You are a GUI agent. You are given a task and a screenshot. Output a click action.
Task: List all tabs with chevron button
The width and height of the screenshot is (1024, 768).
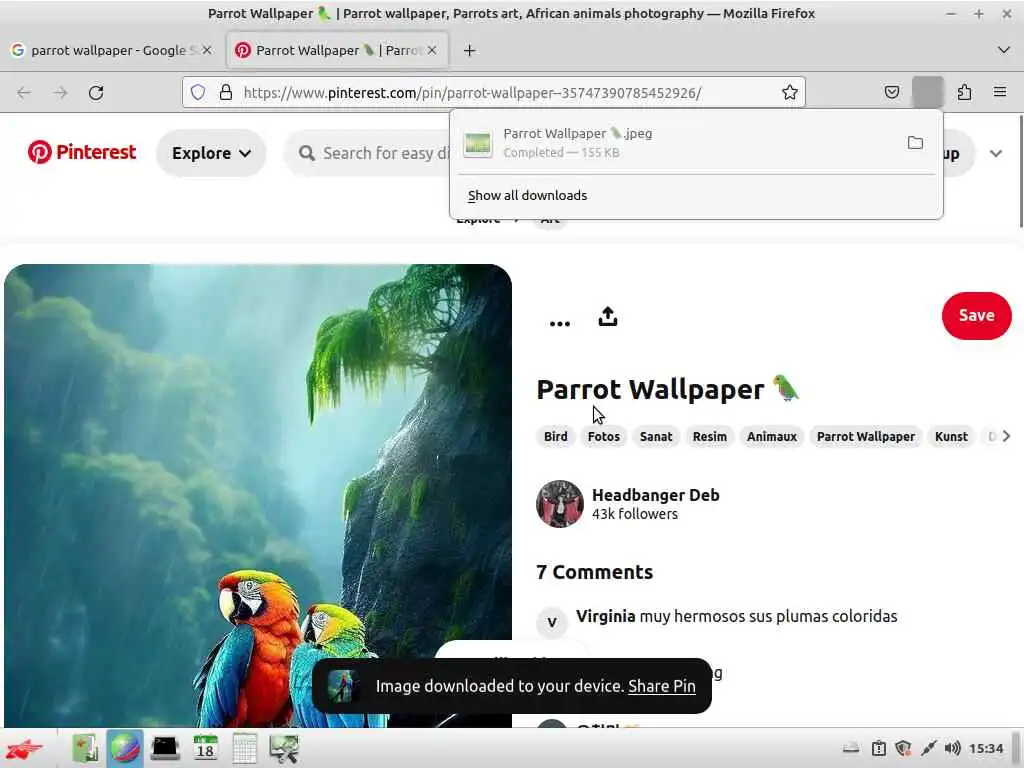pyautogui.click(x=1004, y=50)
